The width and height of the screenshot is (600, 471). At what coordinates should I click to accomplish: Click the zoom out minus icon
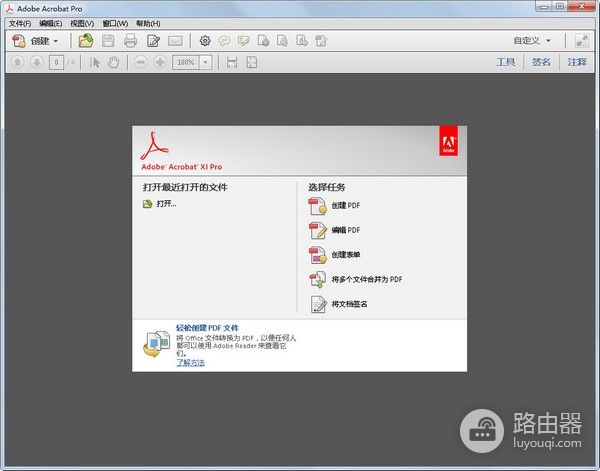(x=141, y=62)
